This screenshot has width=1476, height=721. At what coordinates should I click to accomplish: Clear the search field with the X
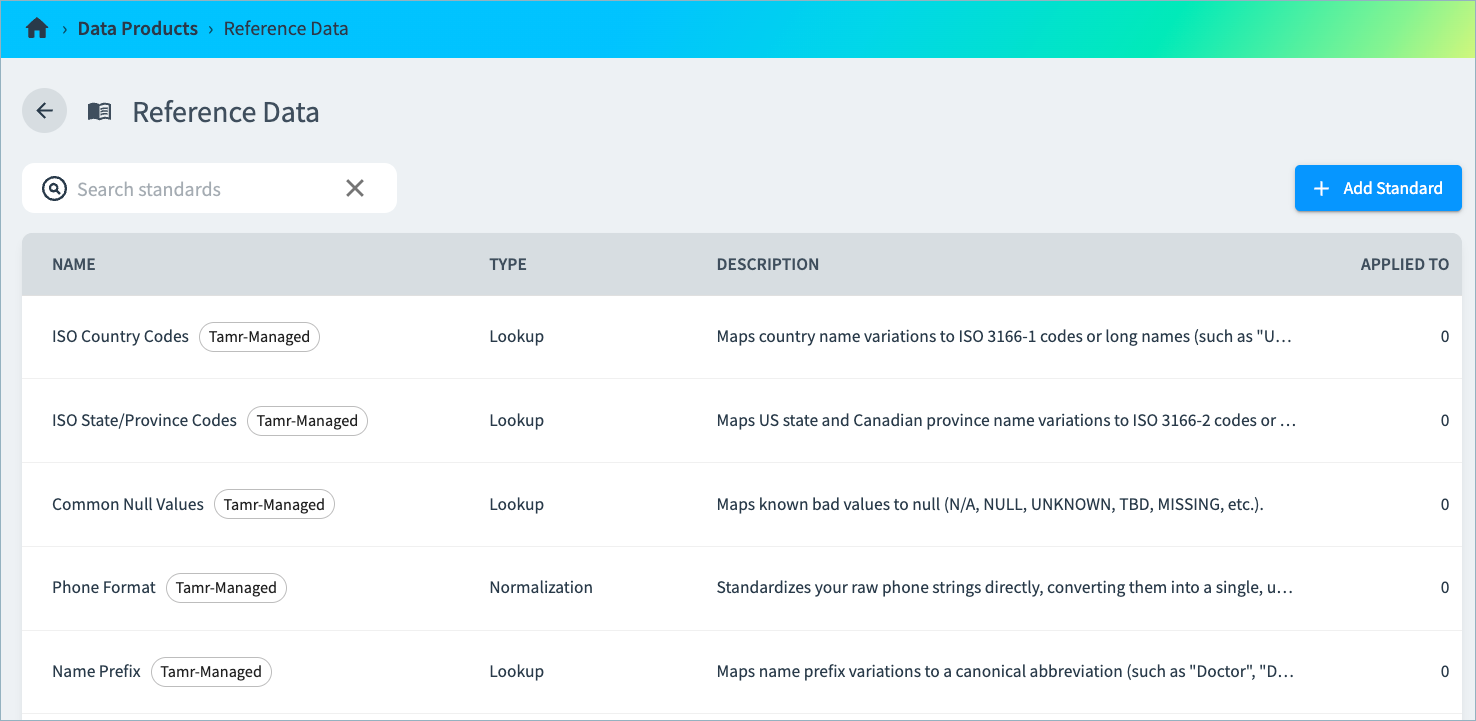355,188
